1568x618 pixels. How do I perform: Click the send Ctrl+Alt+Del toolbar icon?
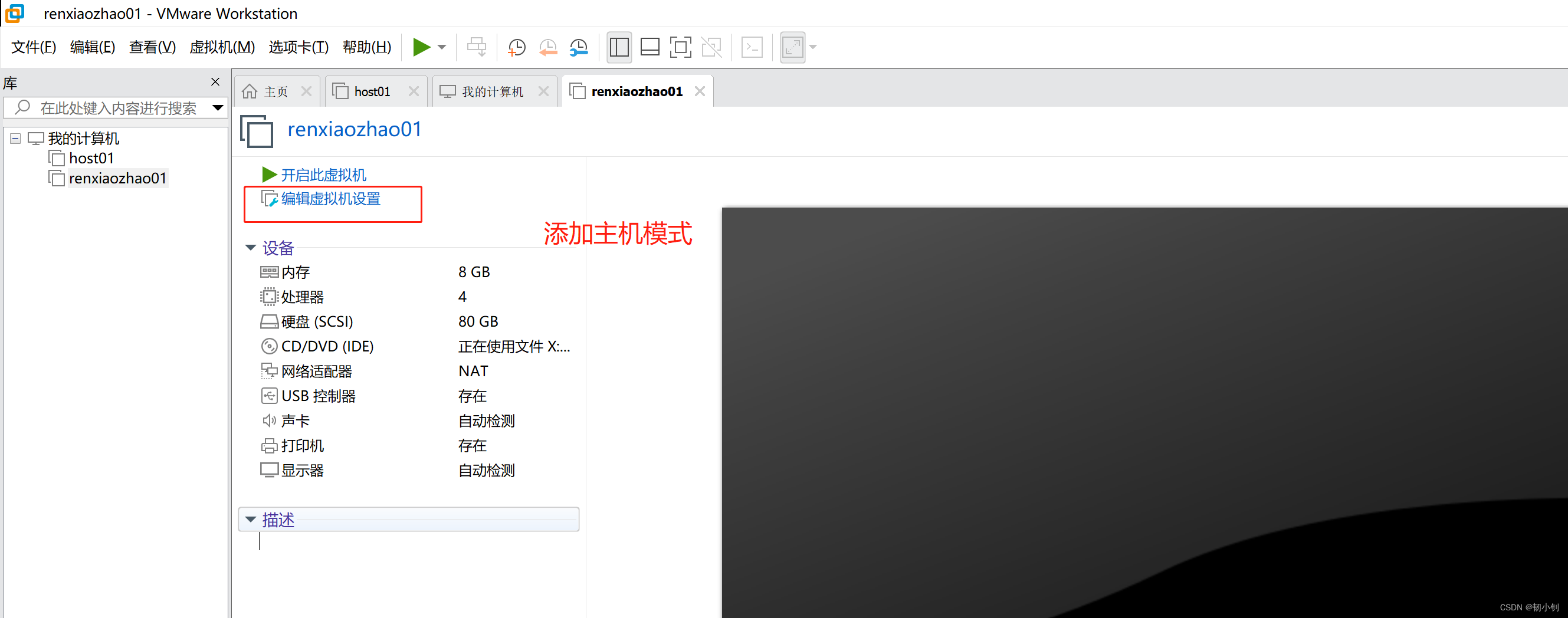tap(477, 47)
